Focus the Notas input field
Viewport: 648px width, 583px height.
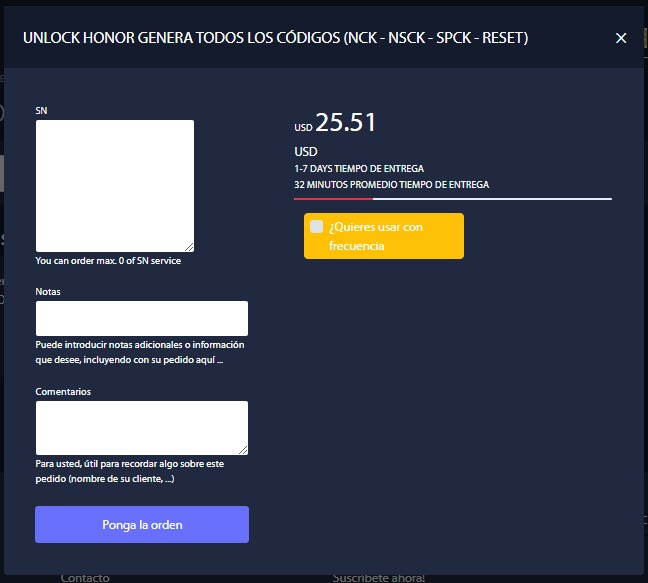tap(142, 318)
